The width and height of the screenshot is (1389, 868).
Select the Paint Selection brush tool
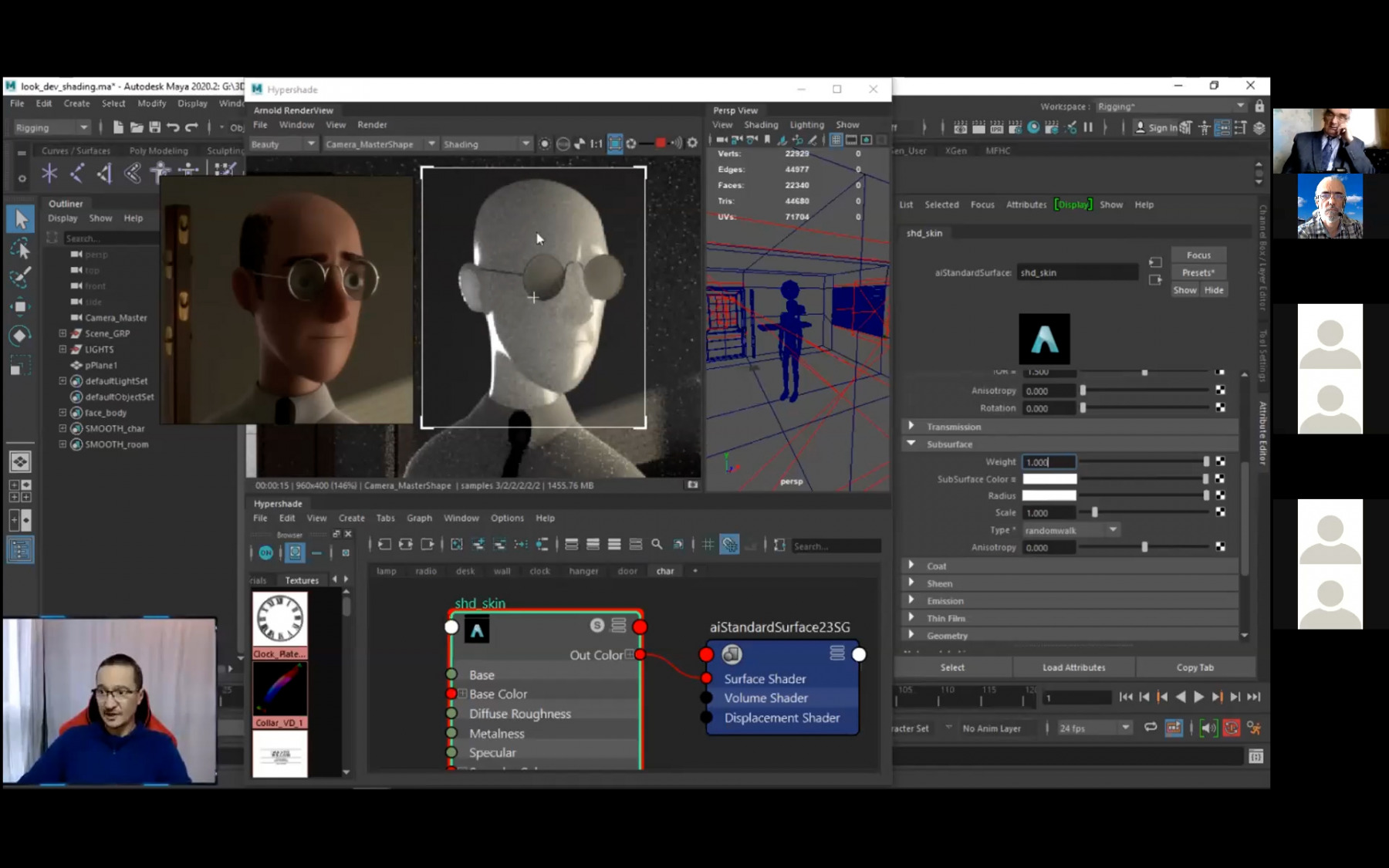(20, 277)
